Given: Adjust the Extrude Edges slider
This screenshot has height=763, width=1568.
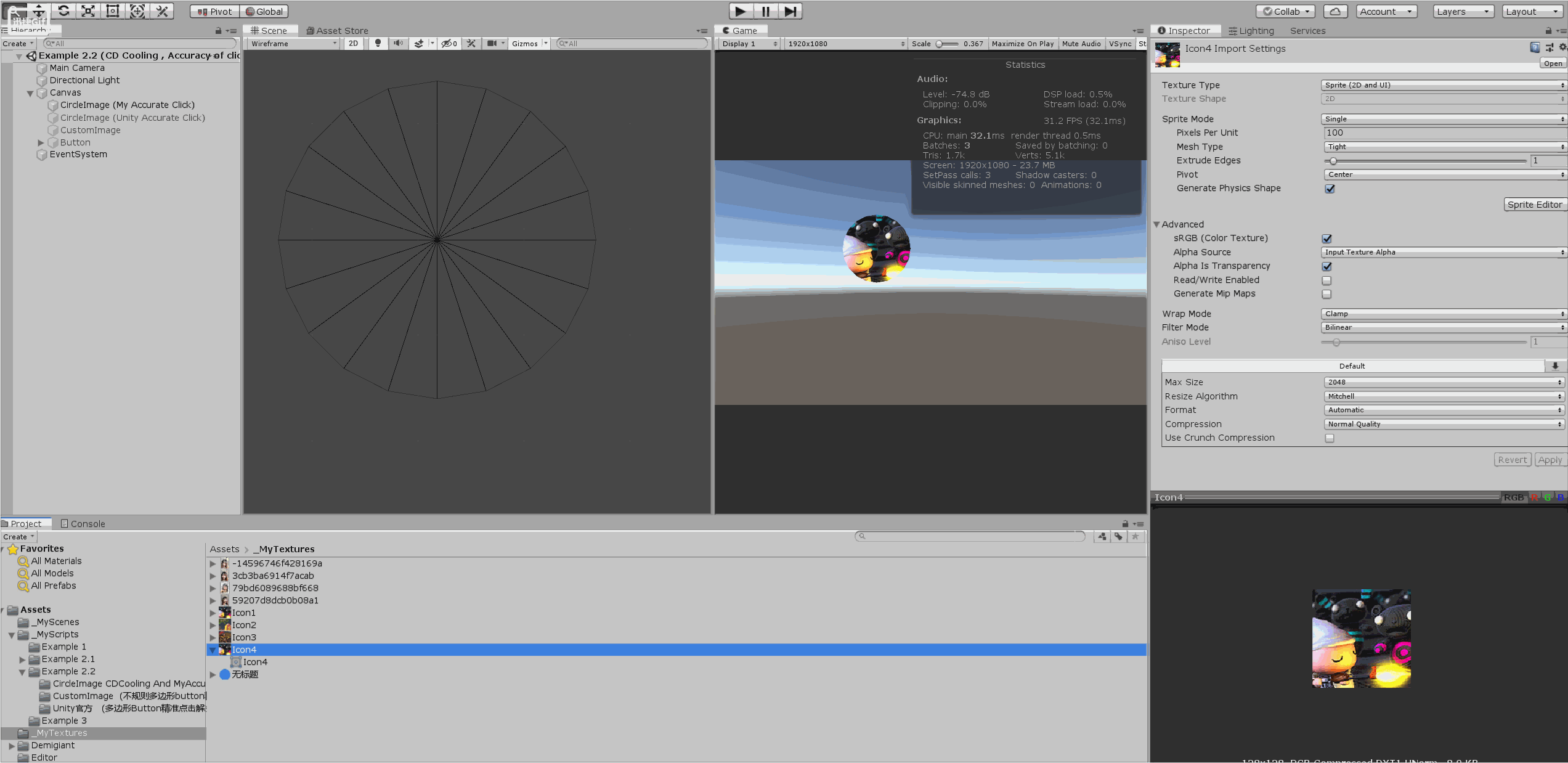Looking at the screenshot, I should [x=1333, y=161].
